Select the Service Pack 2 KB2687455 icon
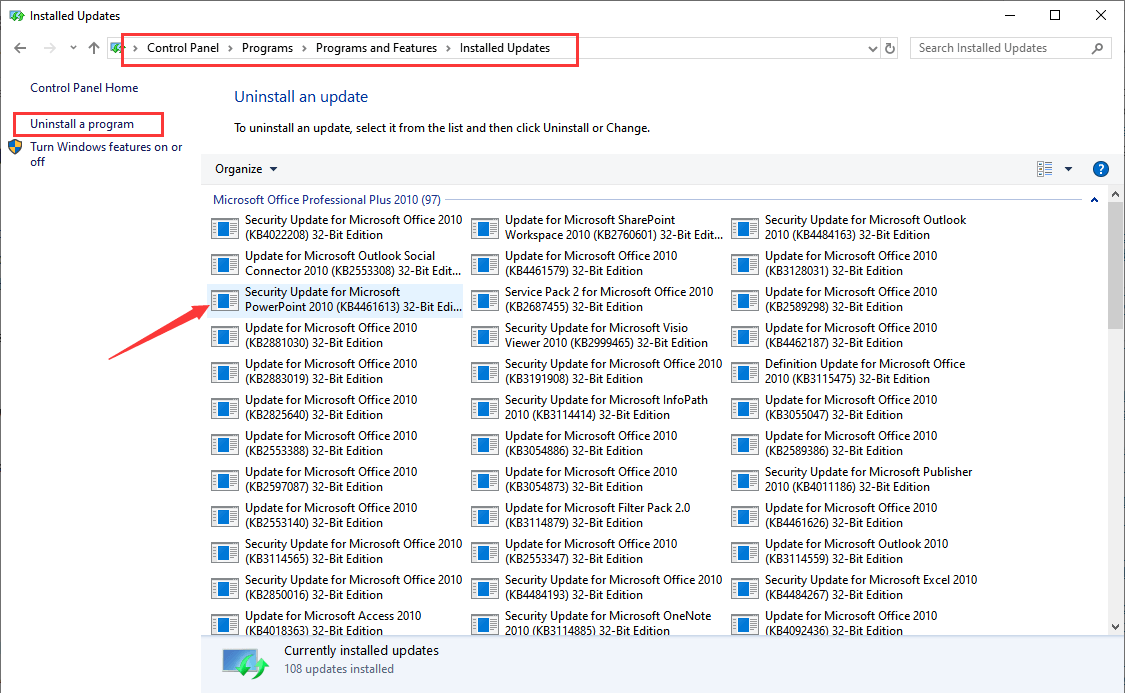Screen dimensions: 1125x693 click(x=484, y=300)
